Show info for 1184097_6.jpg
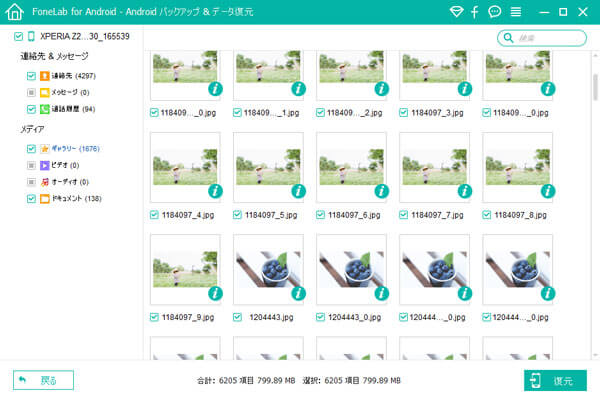Image resolution: width=600 pixels, height=399 pixels. 382,191
